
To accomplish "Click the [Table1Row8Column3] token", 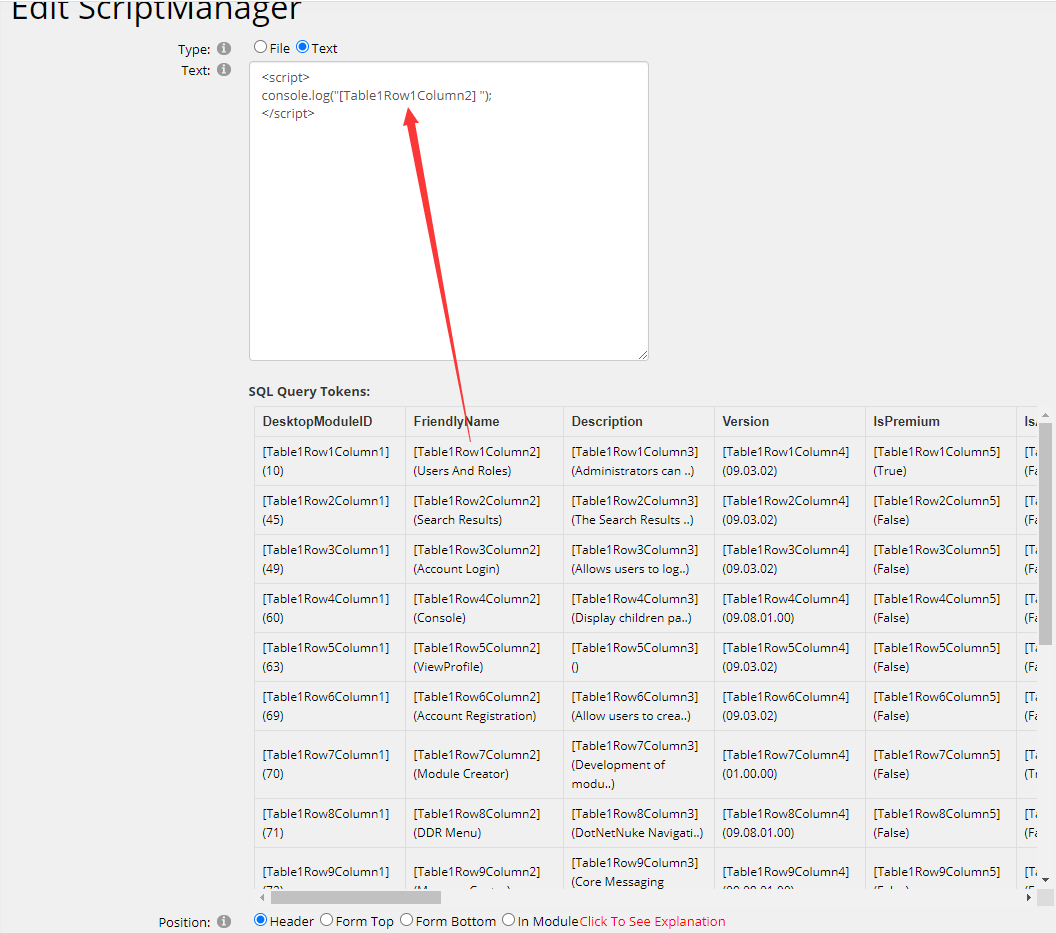I will (635, 814).
